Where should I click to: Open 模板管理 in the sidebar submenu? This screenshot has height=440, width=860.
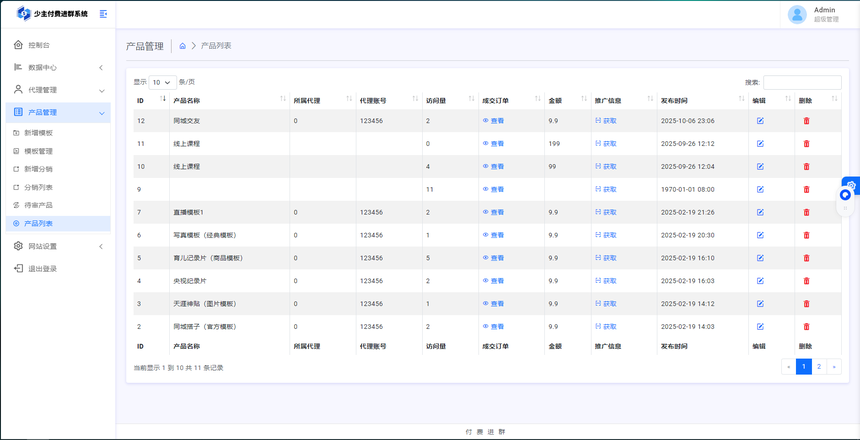(38, 151)
